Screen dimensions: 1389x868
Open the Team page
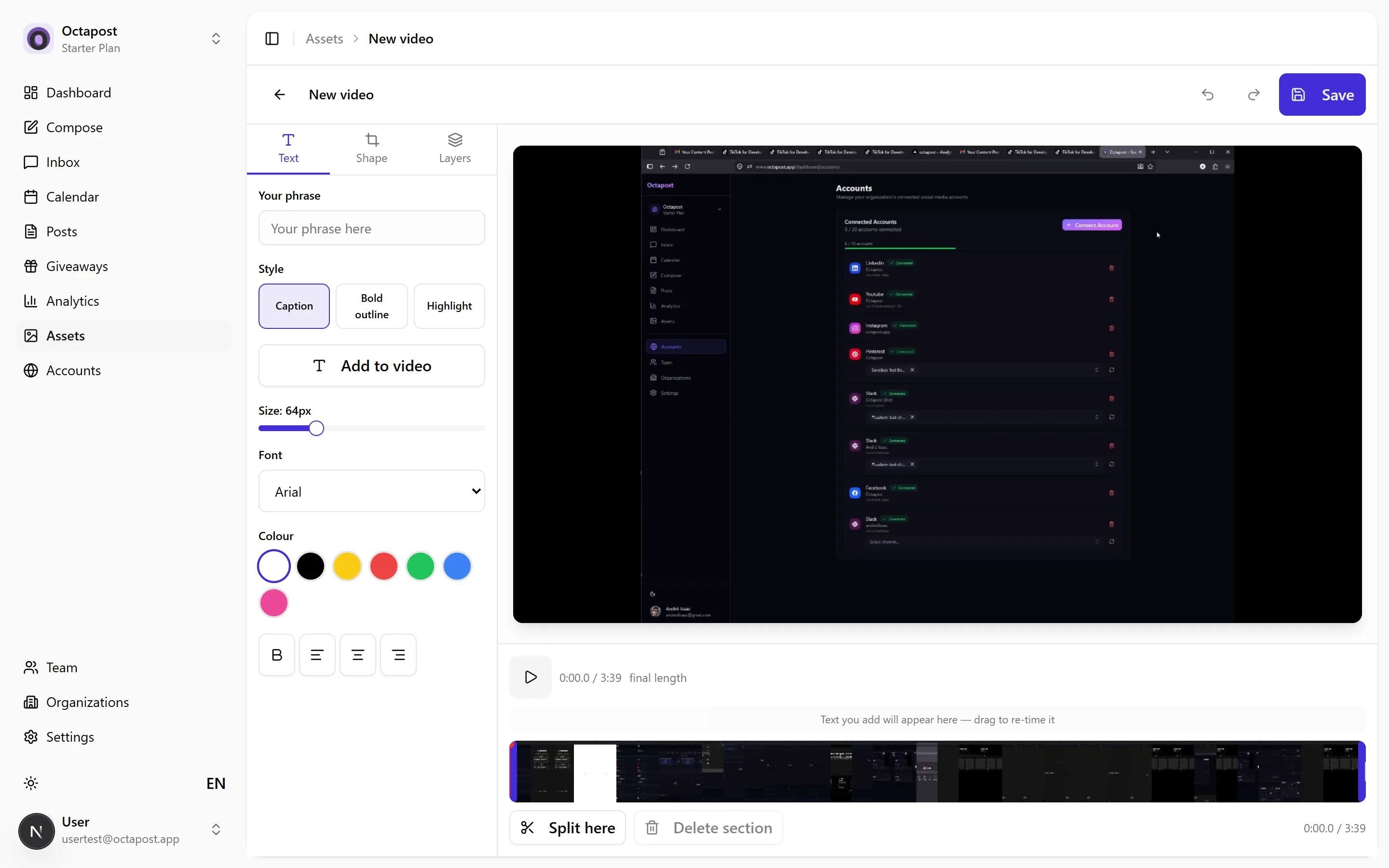[x=124, y=667]
